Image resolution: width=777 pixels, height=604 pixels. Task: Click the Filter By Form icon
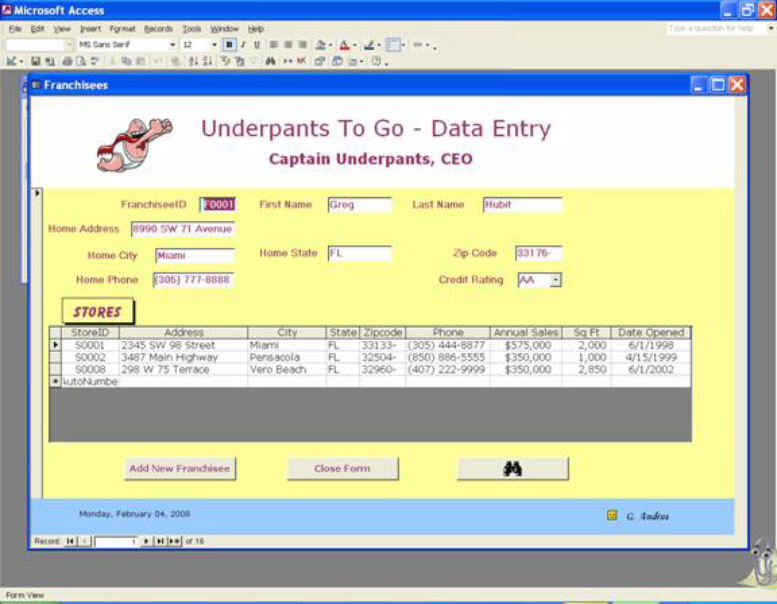pos(240,61)
